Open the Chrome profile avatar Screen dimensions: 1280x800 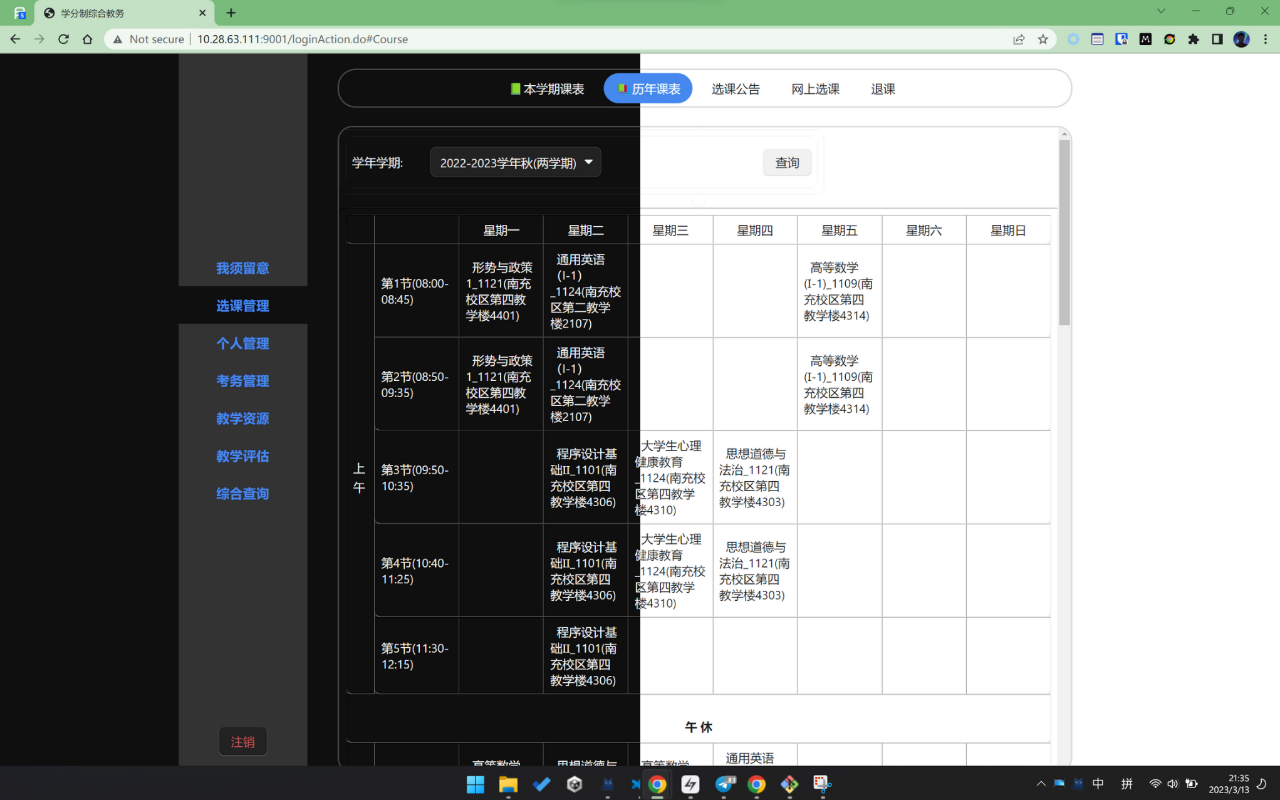[x=1241, y=39]
